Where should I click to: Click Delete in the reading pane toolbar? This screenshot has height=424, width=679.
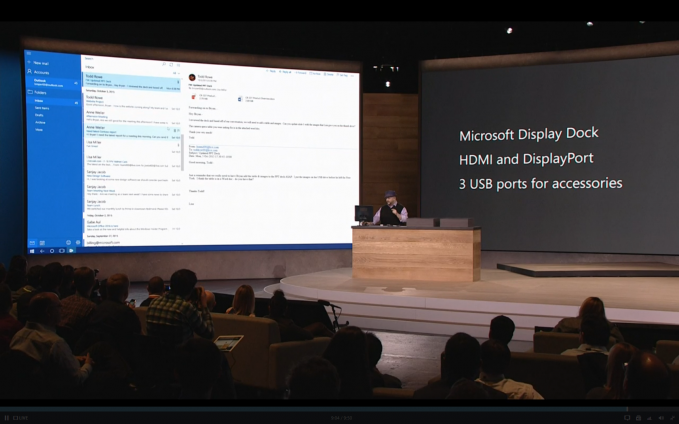330,74
